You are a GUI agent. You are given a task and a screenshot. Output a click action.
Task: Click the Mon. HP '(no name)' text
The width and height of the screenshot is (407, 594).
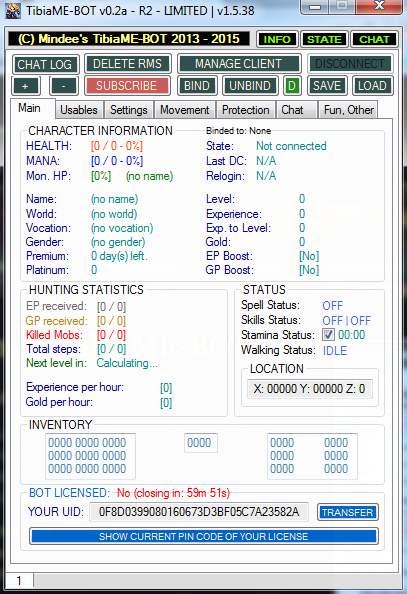click(x=149, y=176)
